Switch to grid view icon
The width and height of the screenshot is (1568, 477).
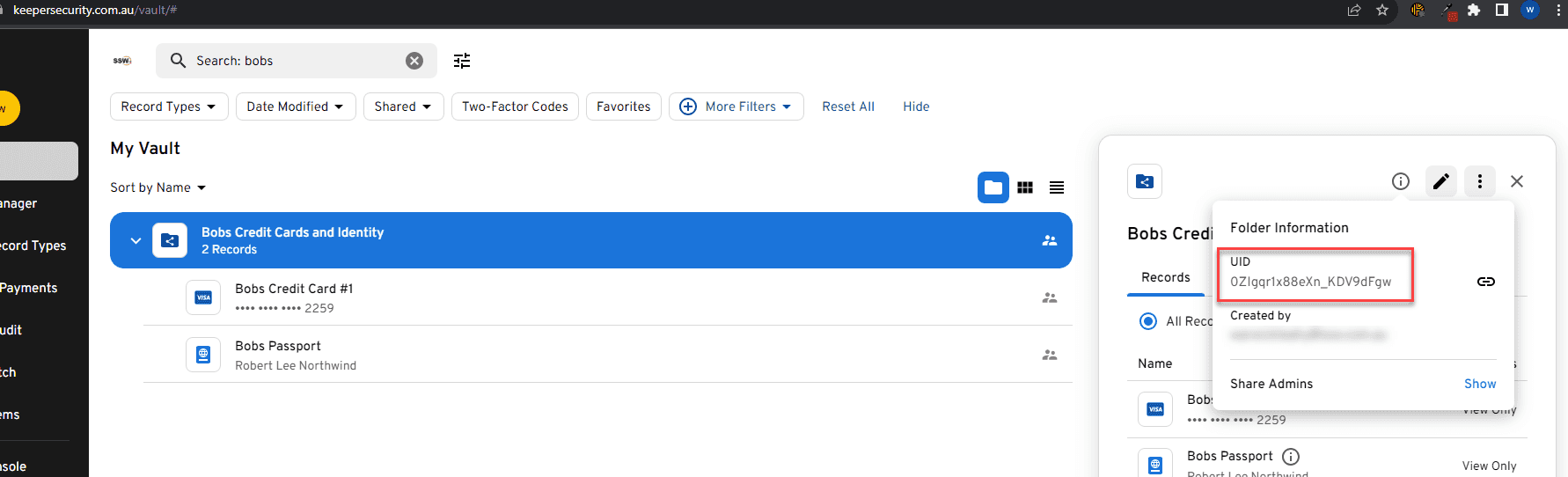coord(1025,187)
